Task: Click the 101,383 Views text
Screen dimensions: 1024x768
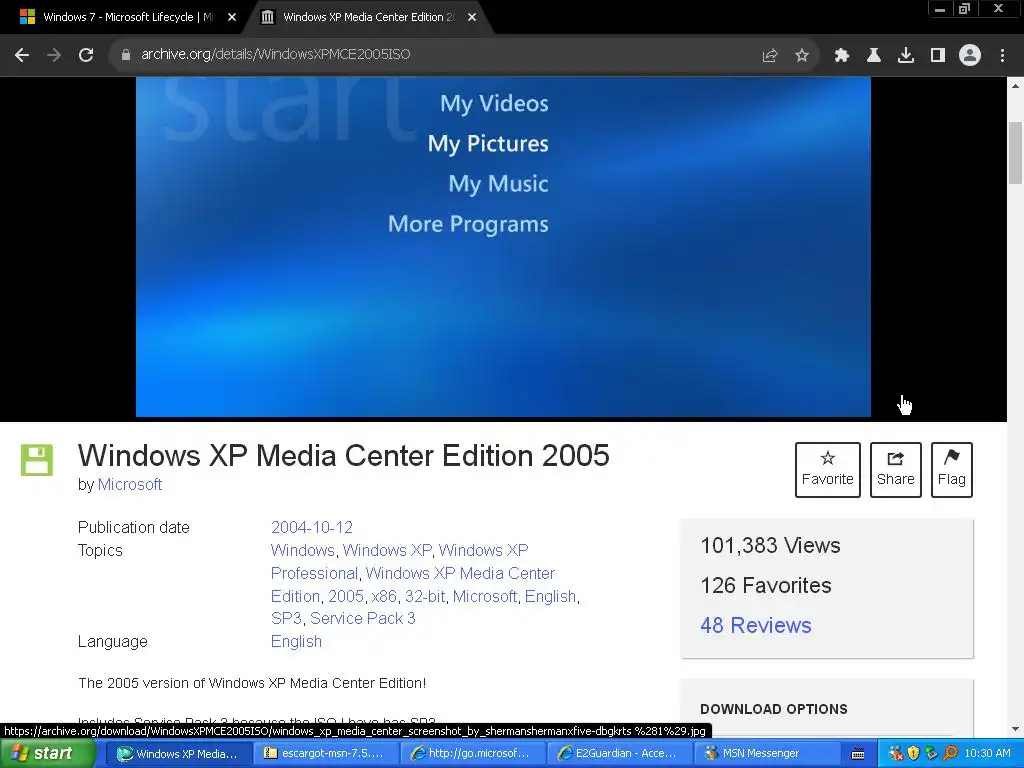Action: 770,545
